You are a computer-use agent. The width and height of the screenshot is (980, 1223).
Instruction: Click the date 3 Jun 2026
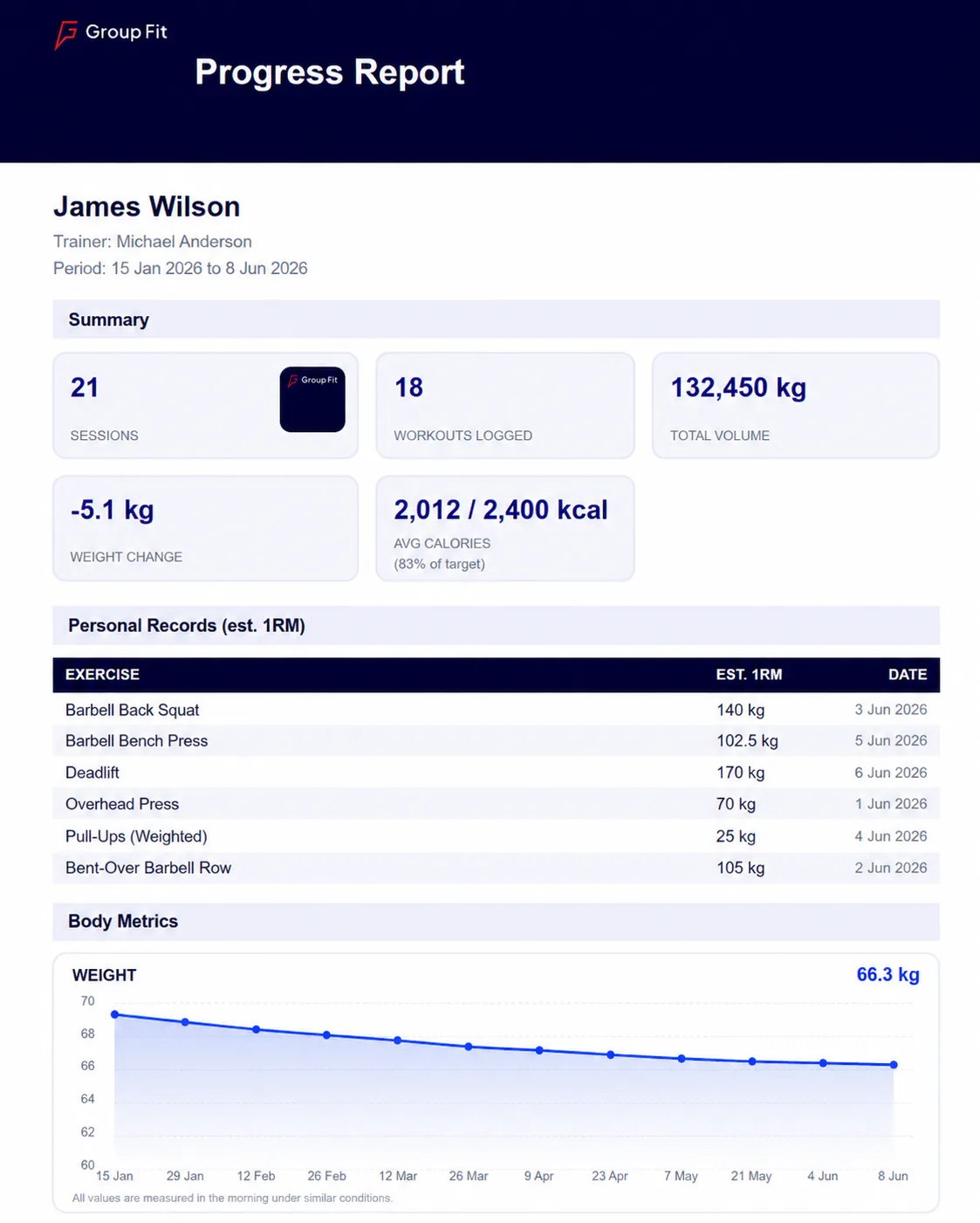pos(891,710)
